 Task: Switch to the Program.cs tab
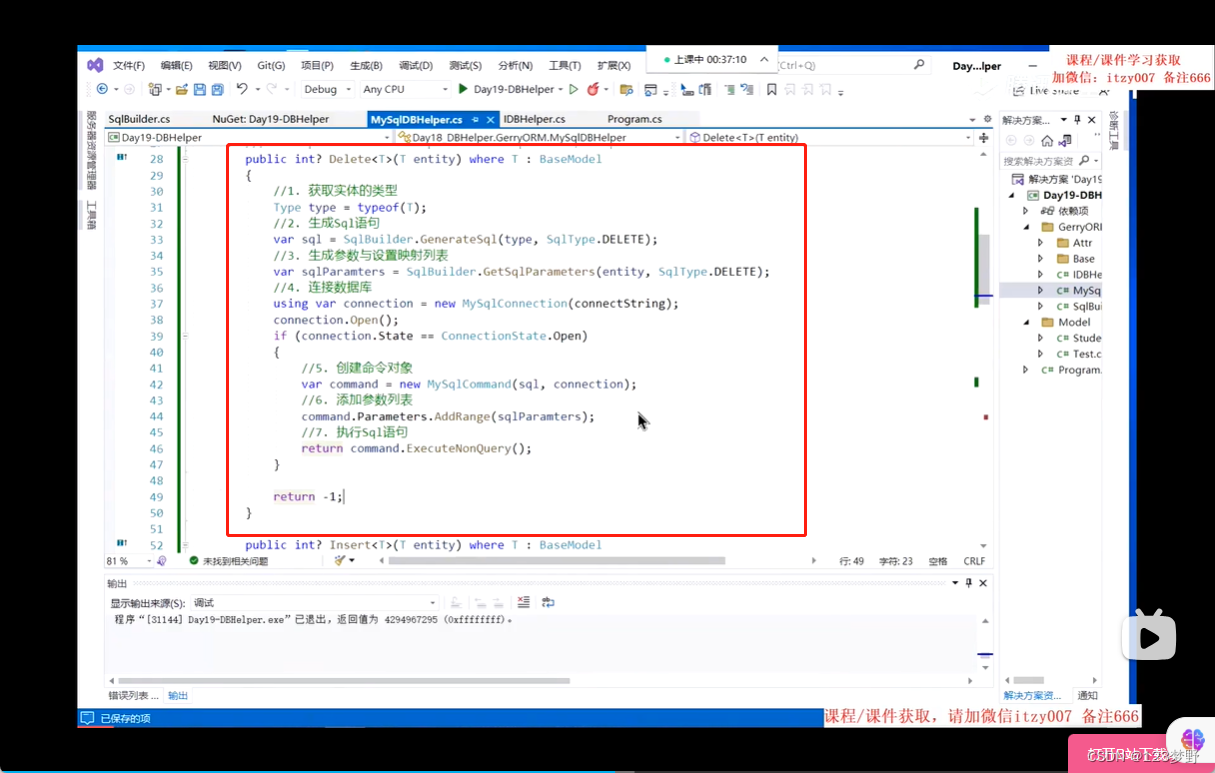(634, 119)
